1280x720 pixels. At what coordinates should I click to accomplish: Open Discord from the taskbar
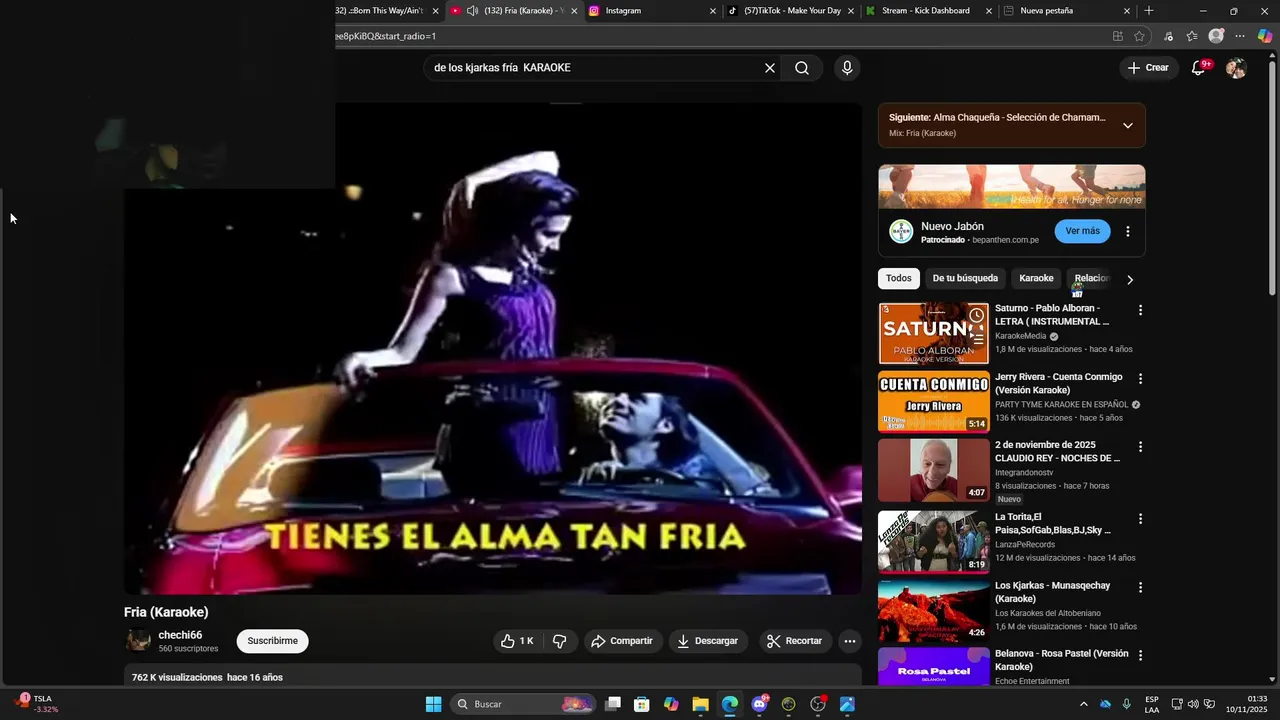coord(760,704)
